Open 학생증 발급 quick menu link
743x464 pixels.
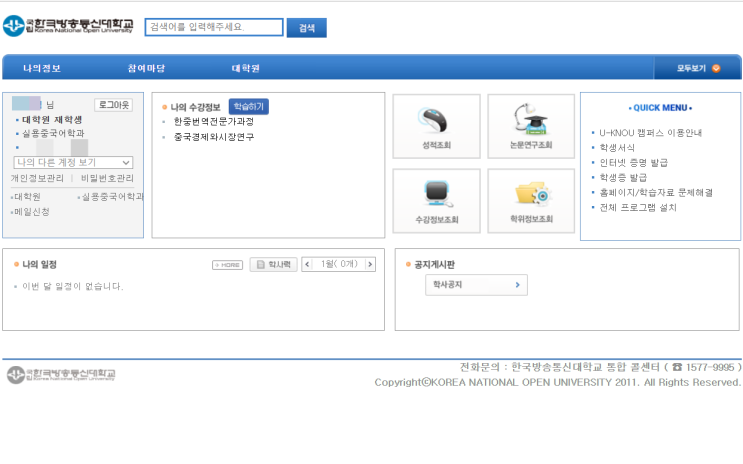[623, 178]
